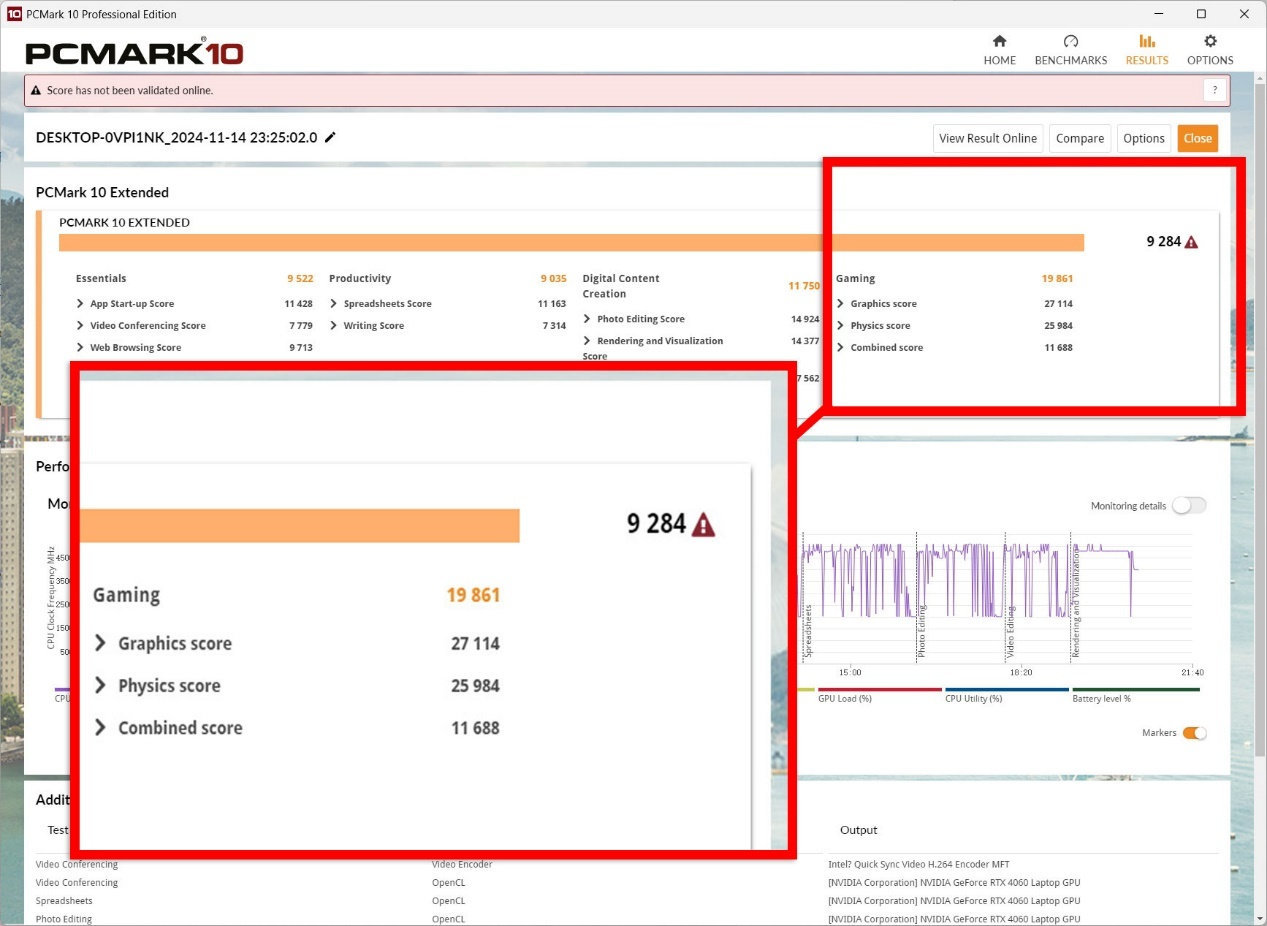Viewport: 1267px width, 926px height.
Task: Click the warning icon beside score 9 284
Action: (1191, 242)
